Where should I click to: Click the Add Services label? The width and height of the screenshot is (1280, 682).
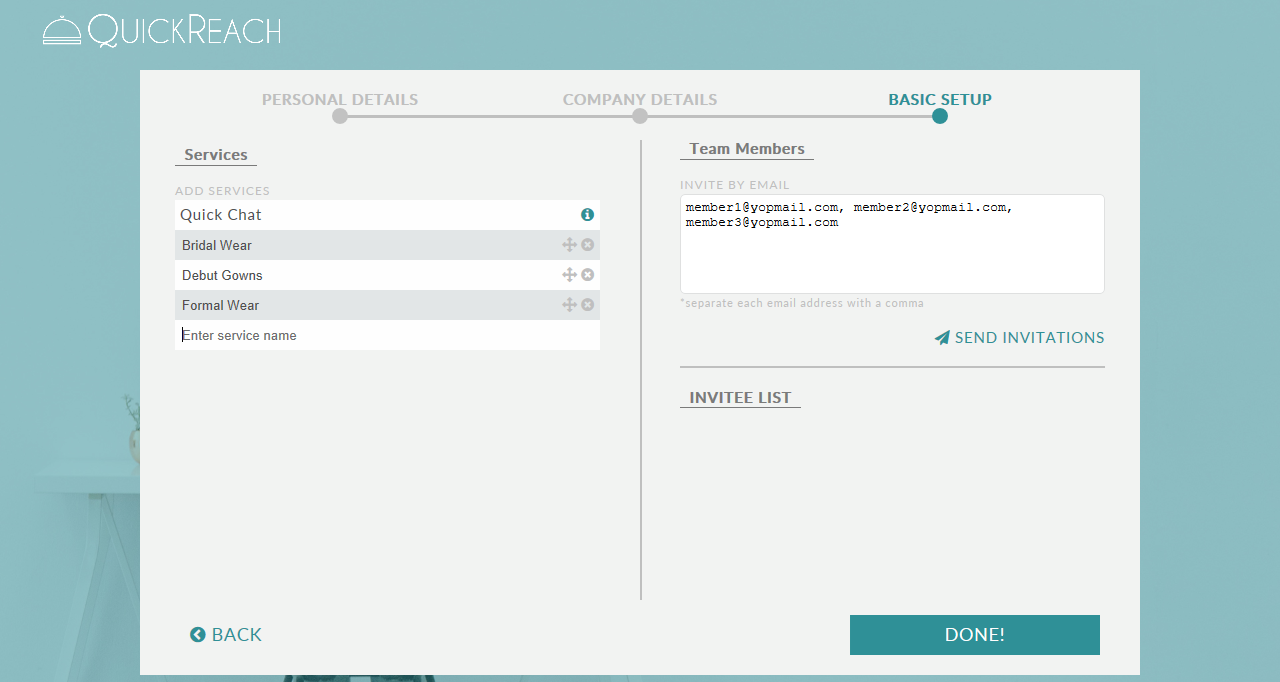[222, 191]
